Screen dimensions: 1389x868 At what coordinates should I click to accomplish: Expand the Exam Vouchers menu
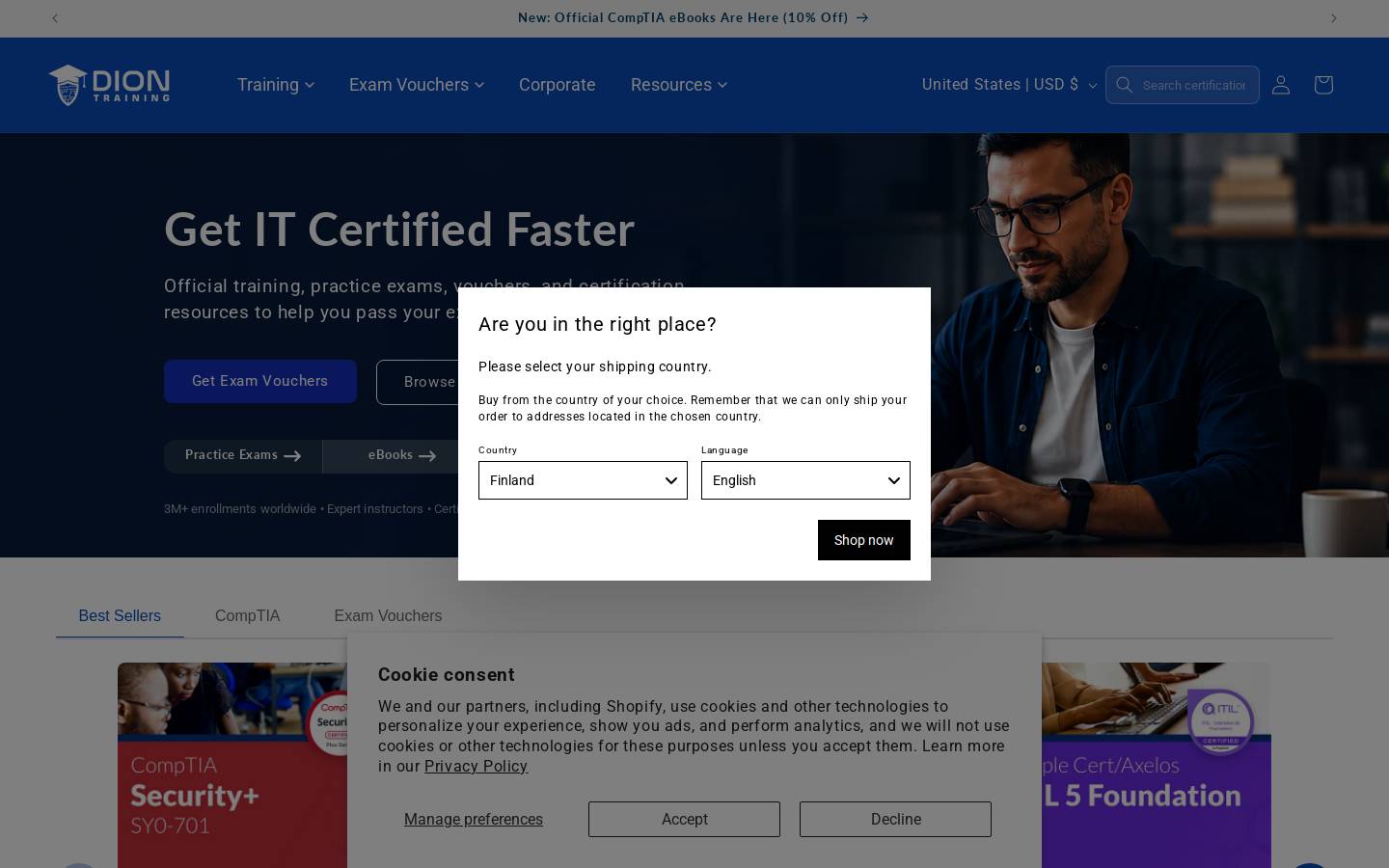[x=417, y=85]
